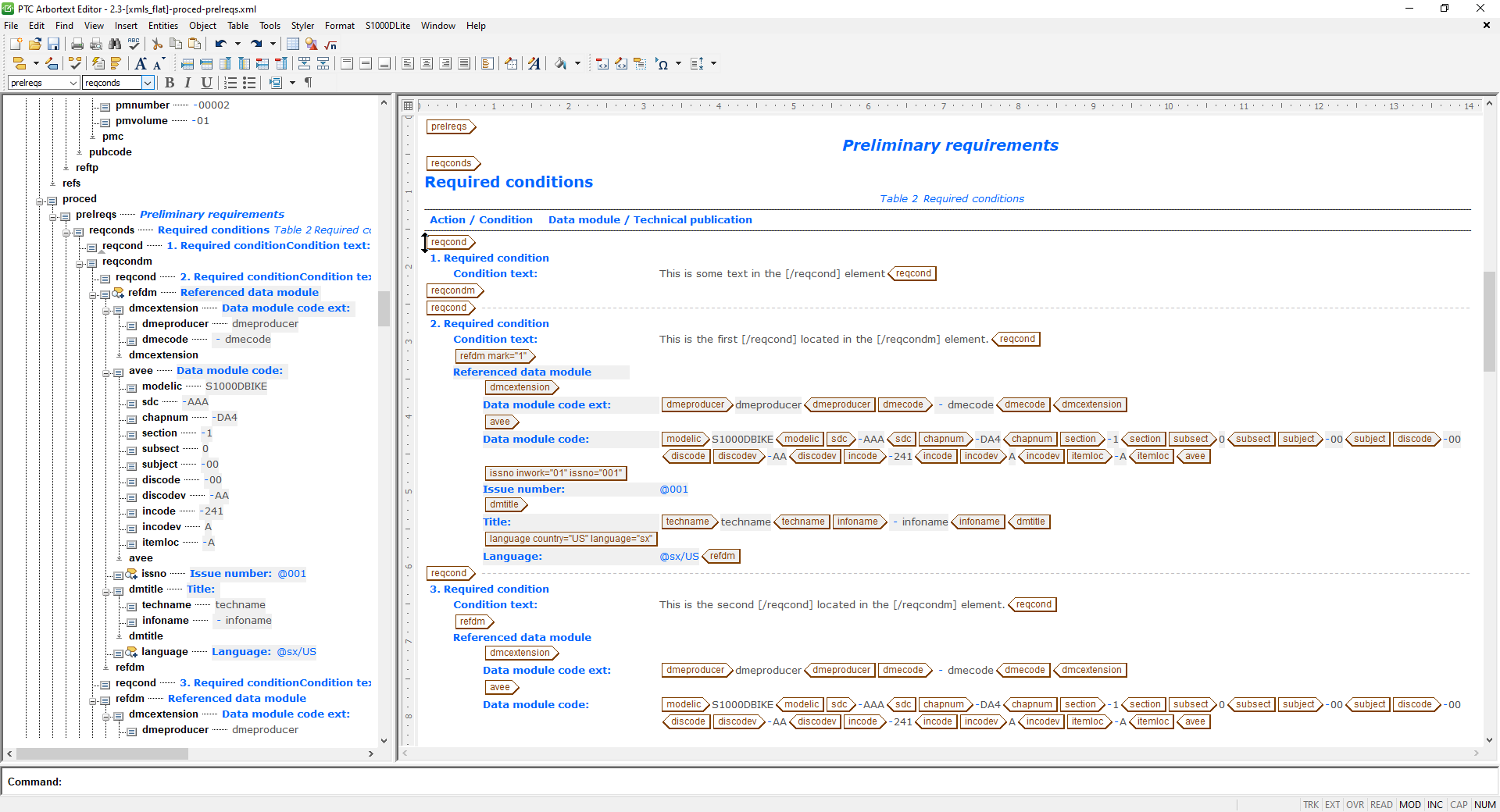Insert a table column with the column icon

tap(224, 64)
